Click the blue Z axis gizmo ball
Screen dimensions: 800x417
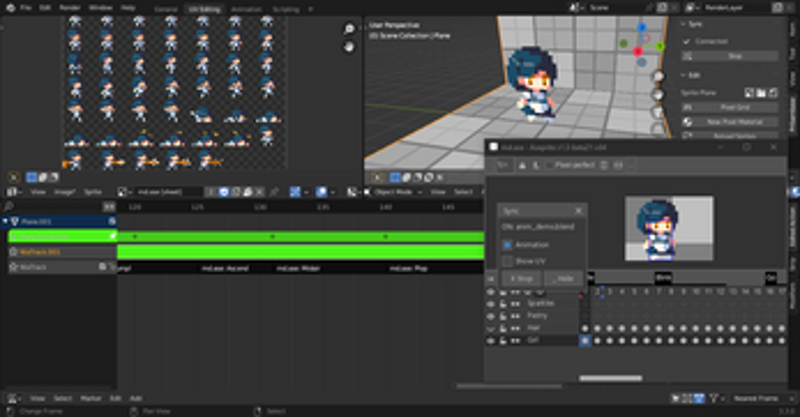tap(642, 27)
